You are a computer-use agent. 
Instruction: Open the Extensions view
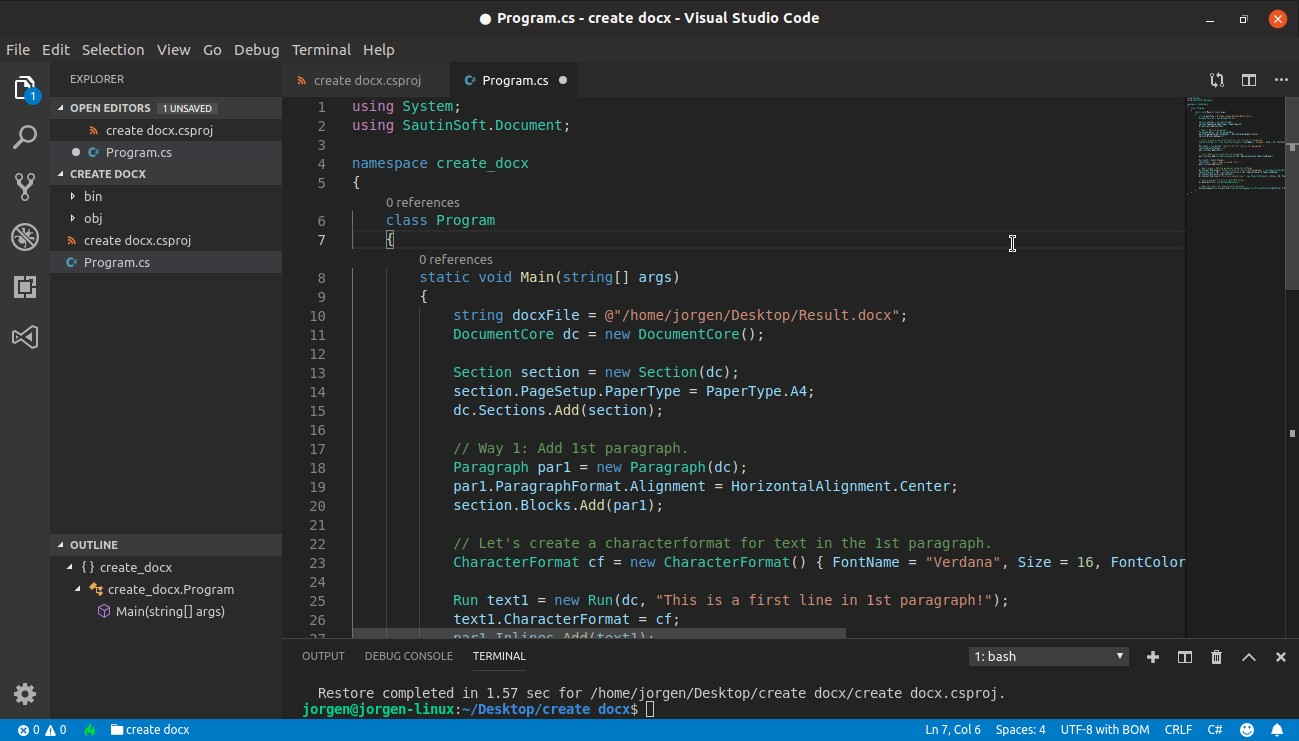pos(25,287)
